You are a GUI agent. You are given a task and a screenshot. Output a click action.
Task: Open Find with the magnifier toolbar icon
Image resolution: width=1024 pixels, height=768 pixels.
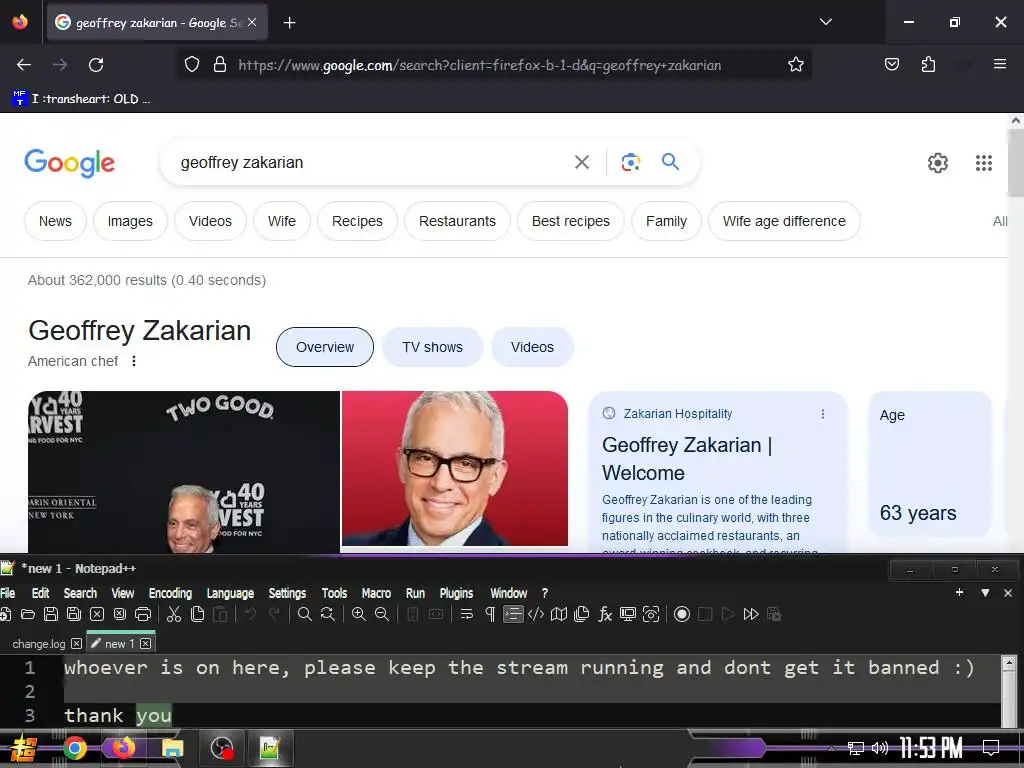click(304, 614)
